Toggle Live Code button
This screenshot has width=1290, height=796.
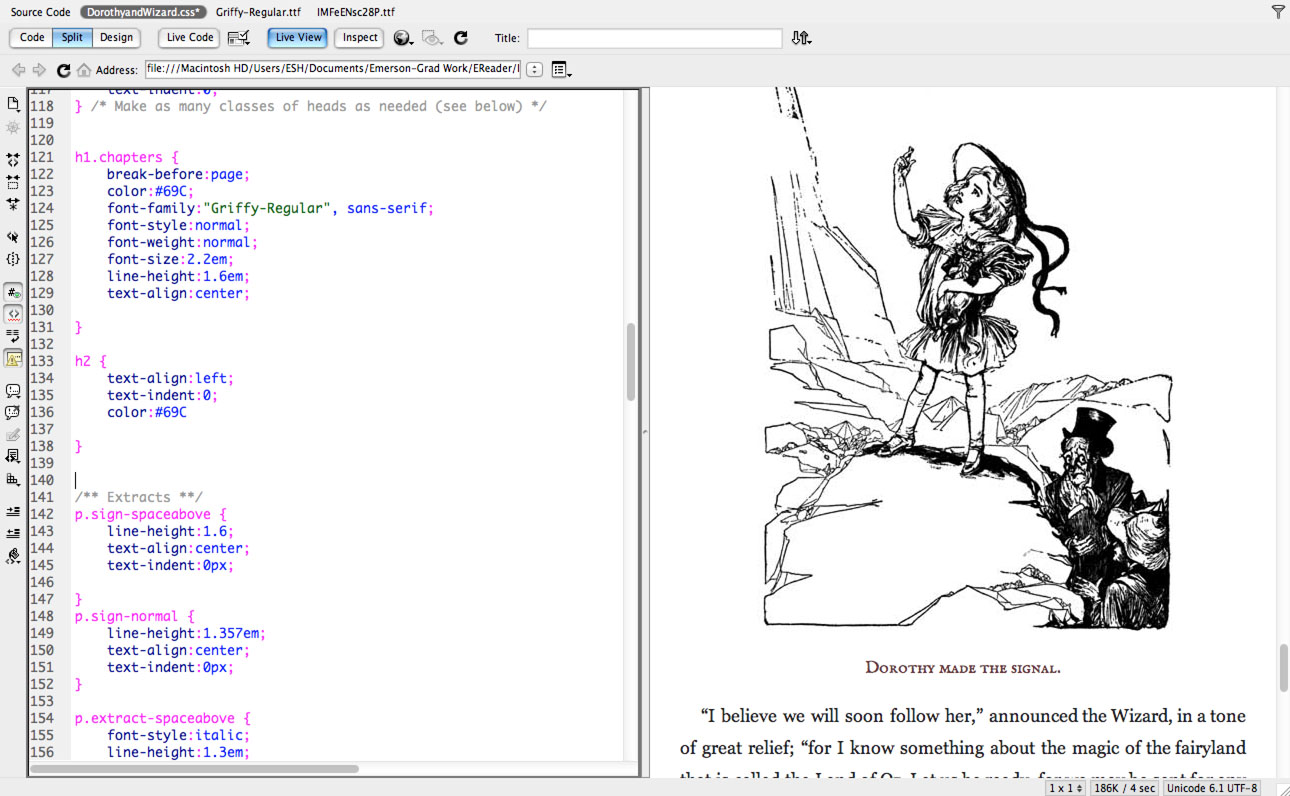[x=190, y=38]
